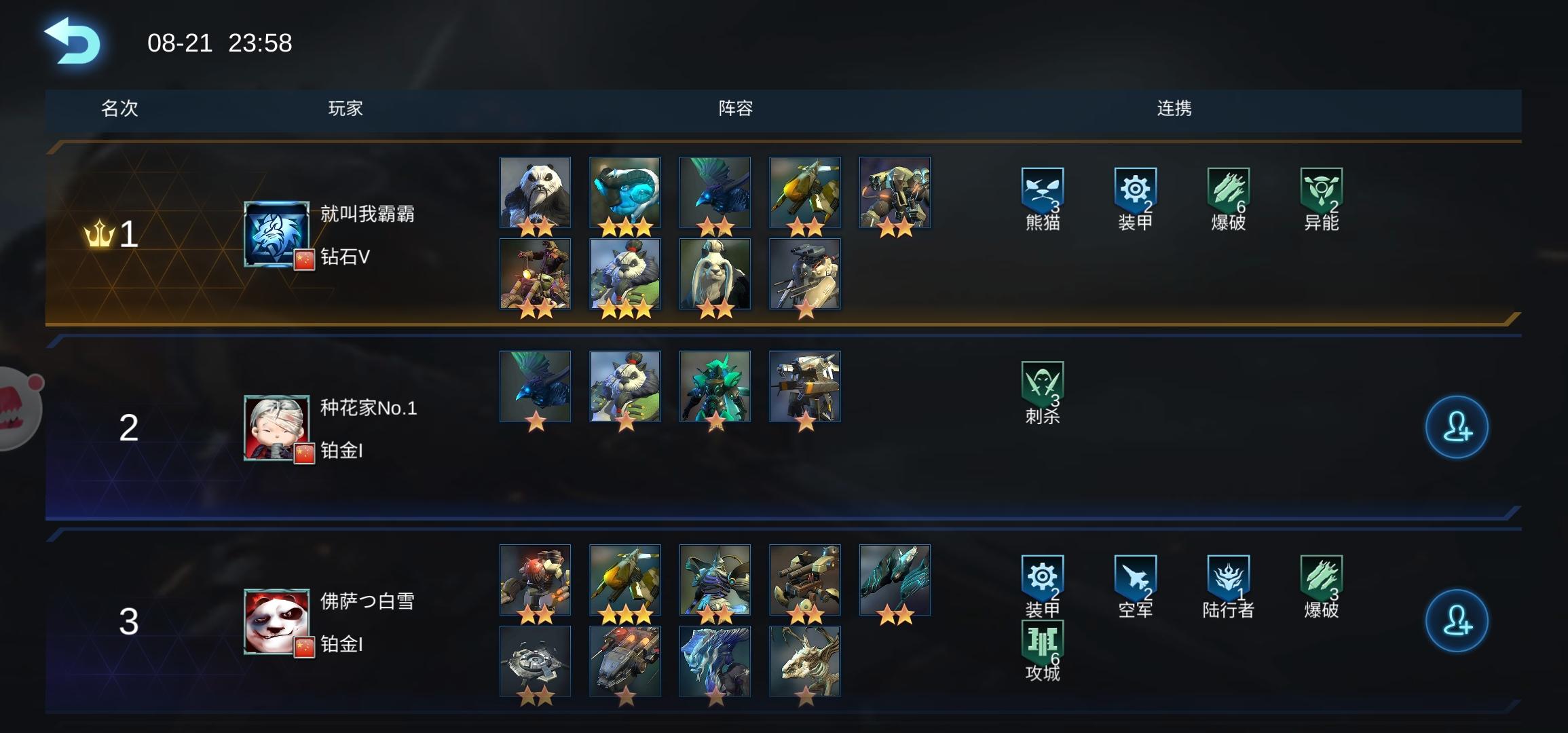Open the panda avatar of 佛萨つ白雪

coord(276,622)
